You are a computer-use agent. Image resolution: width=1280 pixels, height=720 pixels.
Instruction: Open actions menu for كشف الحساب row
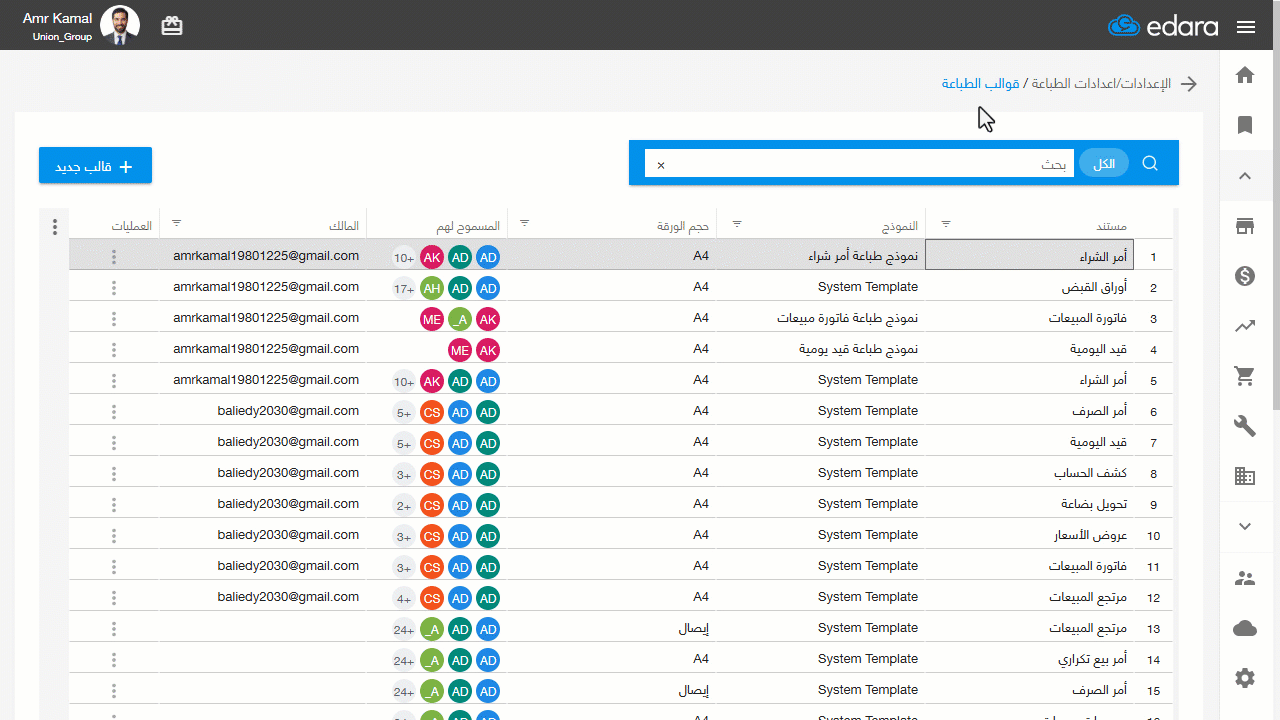pos(114,474)
